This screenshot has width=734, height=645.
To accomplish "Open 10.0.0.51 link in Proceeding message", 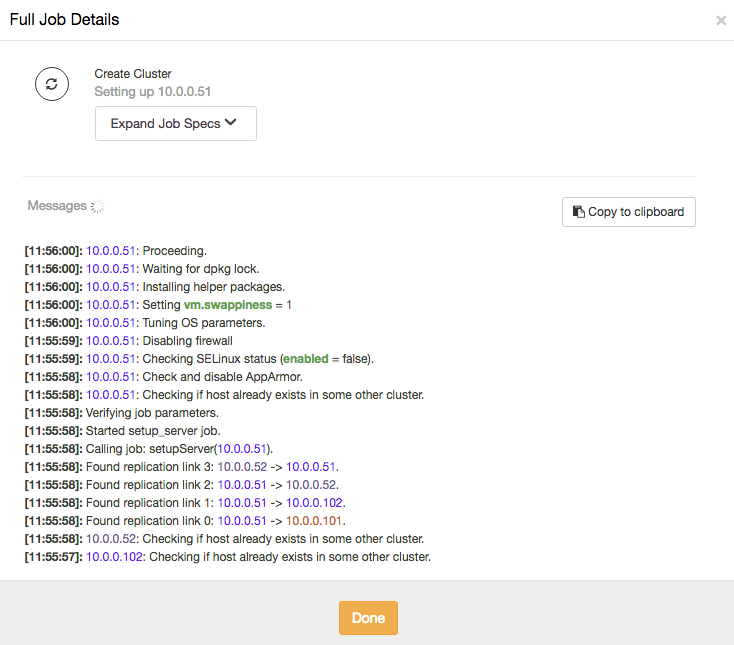I will pos(111,251).
